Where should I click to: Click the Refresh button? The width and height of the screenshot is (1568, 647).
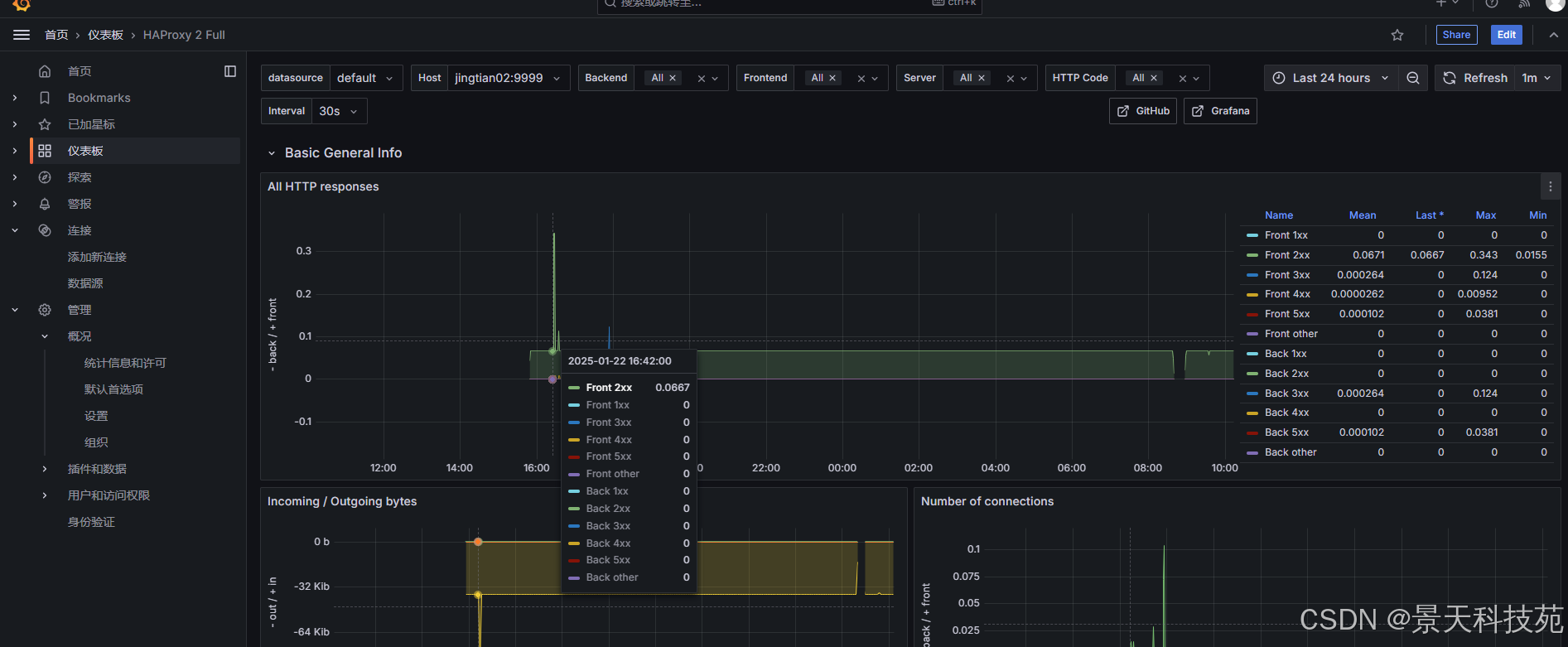tap(1475, 78)
